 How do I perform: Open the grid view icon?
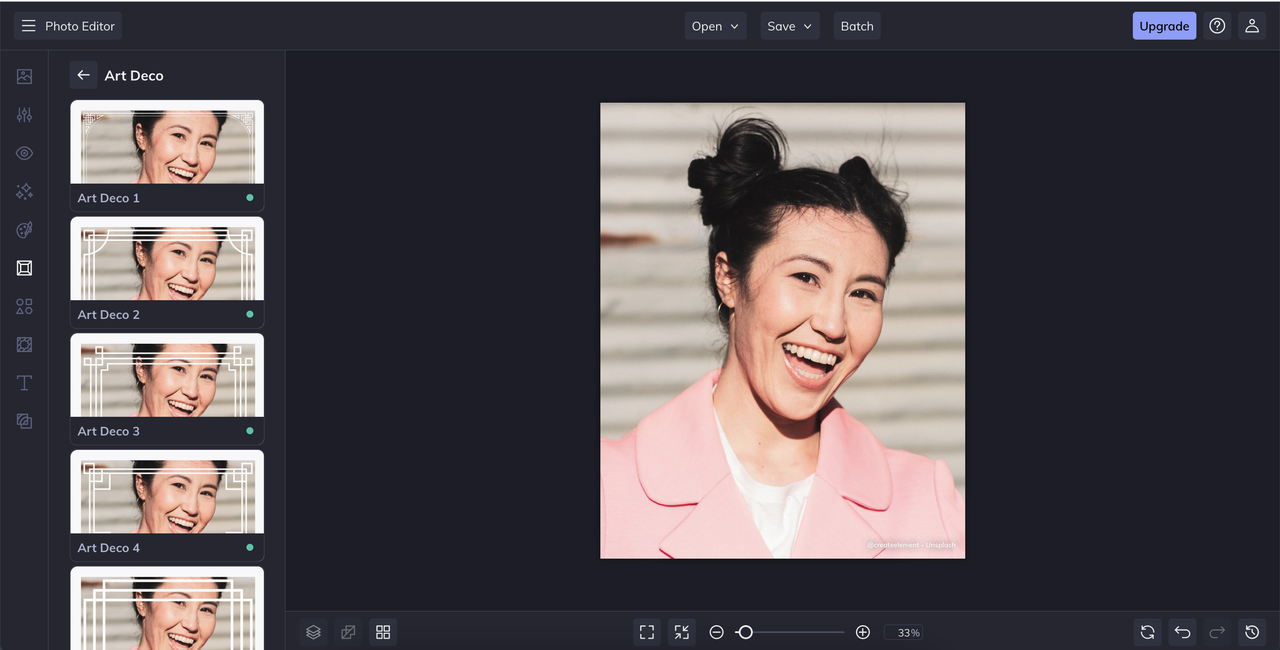click(x=383, y=632)
